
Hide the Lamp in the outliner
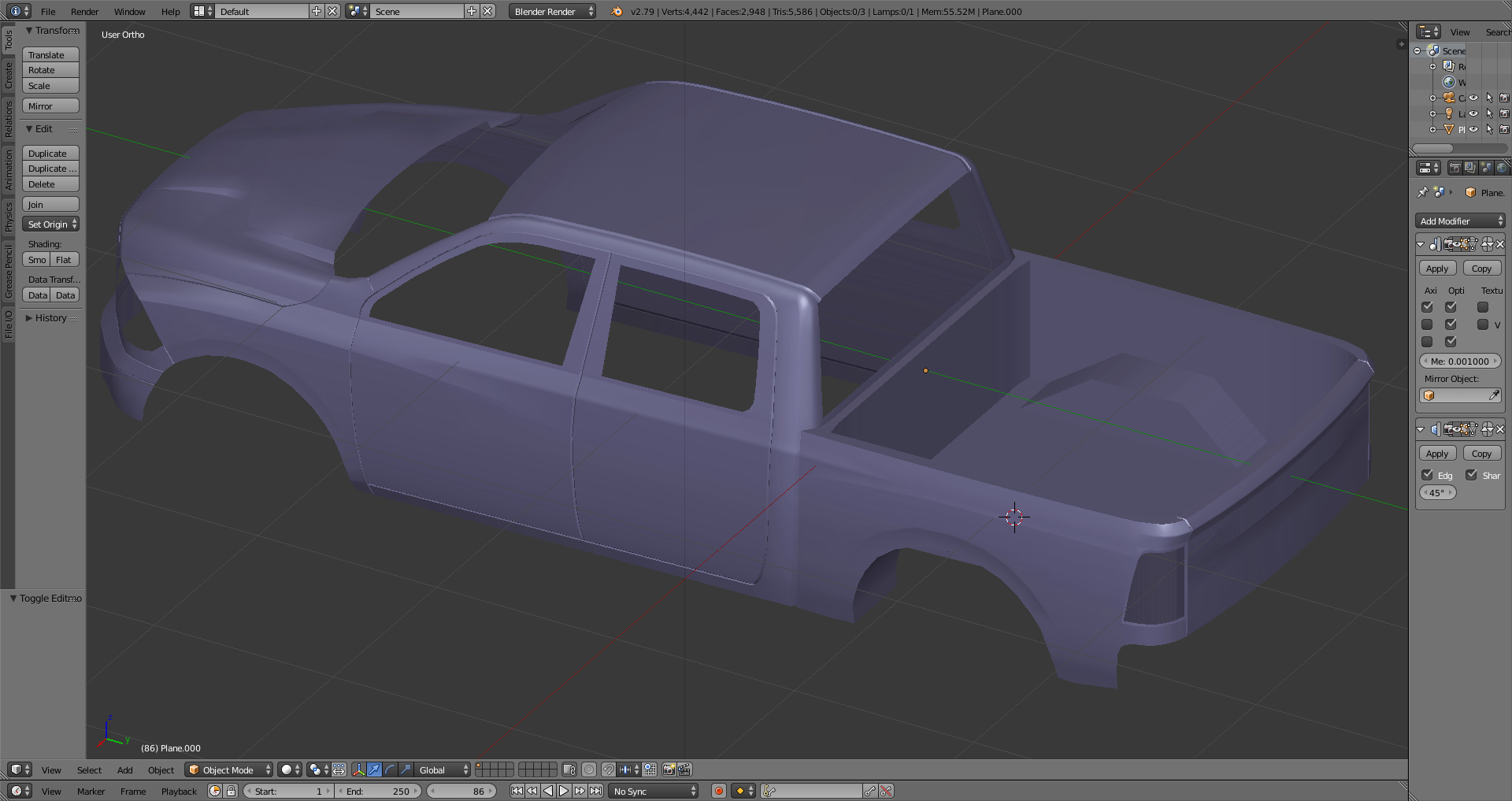1473,113
